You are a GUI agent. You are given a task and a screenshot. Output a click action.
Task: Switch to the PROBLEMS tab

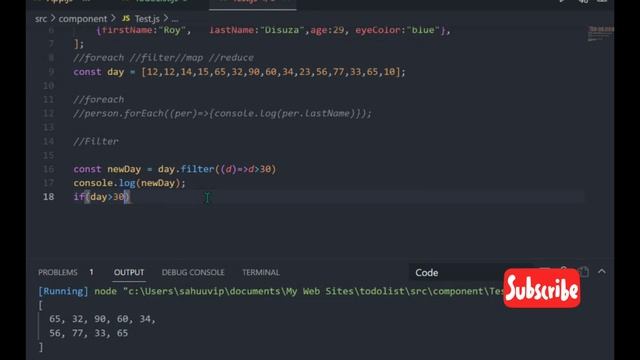58,272
